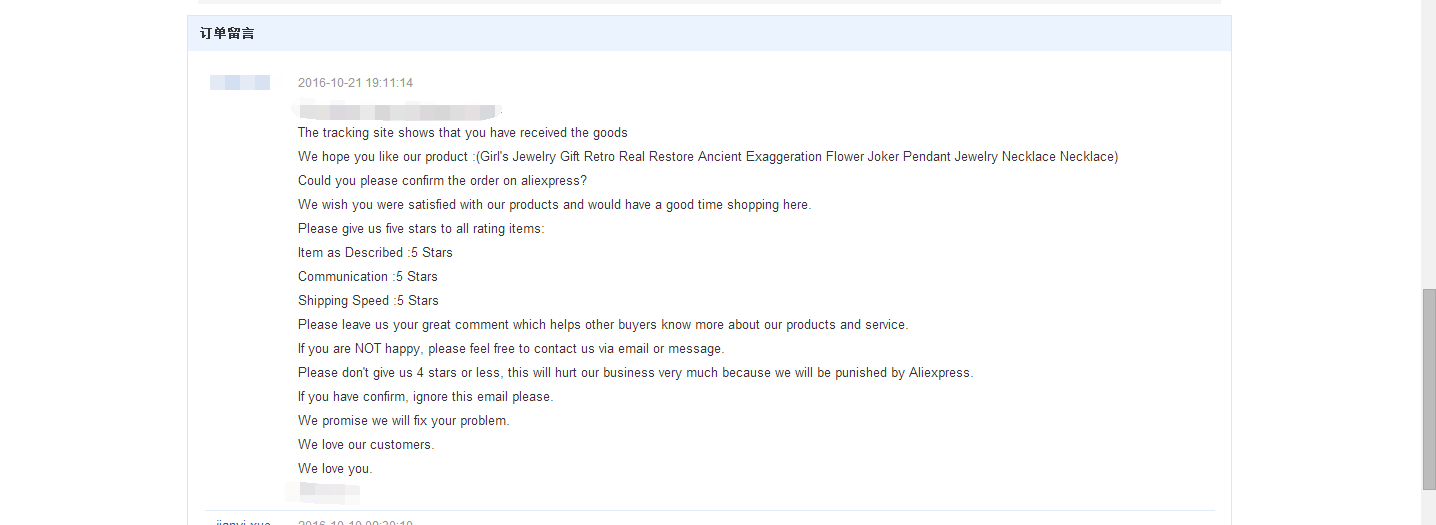
Task: Click the blurred greeting line above message
Action: coord(398,110)
